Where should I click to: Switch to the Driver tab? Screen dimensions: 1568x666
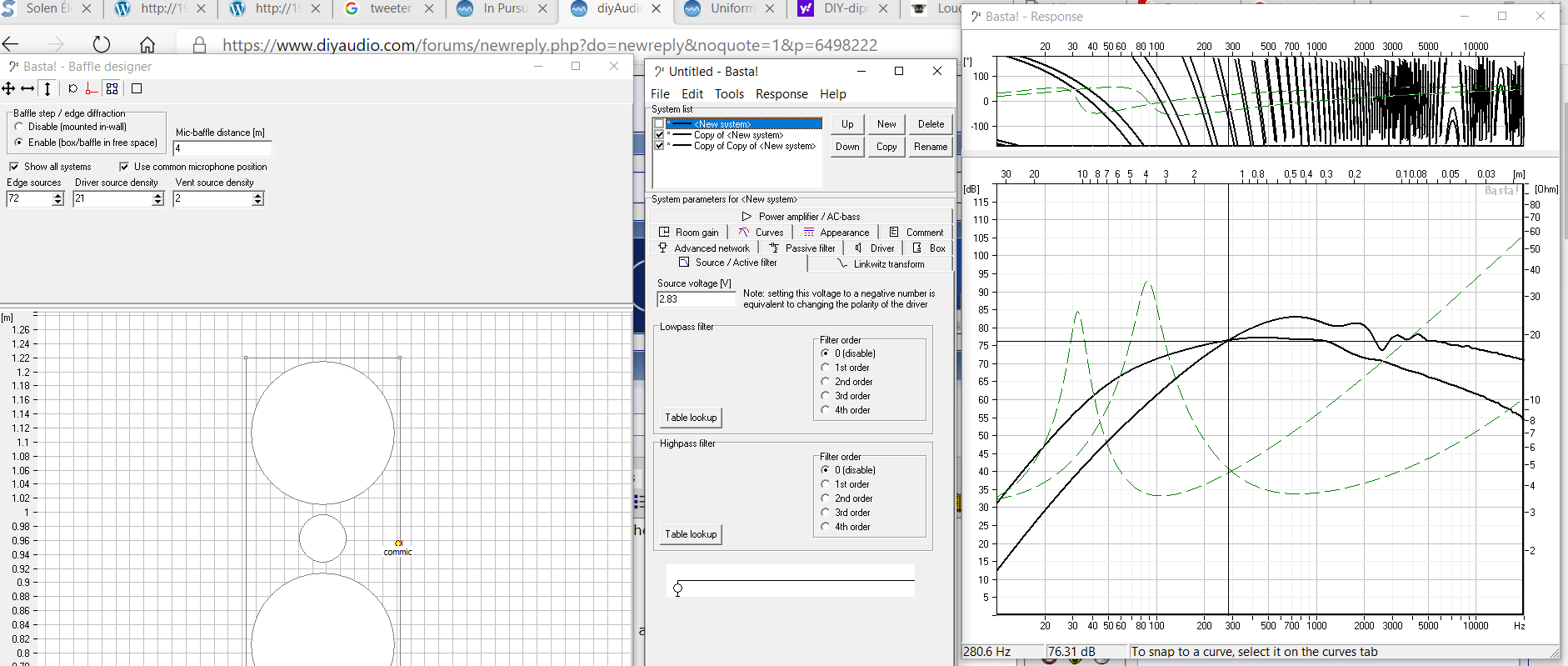tap(875, 248)
